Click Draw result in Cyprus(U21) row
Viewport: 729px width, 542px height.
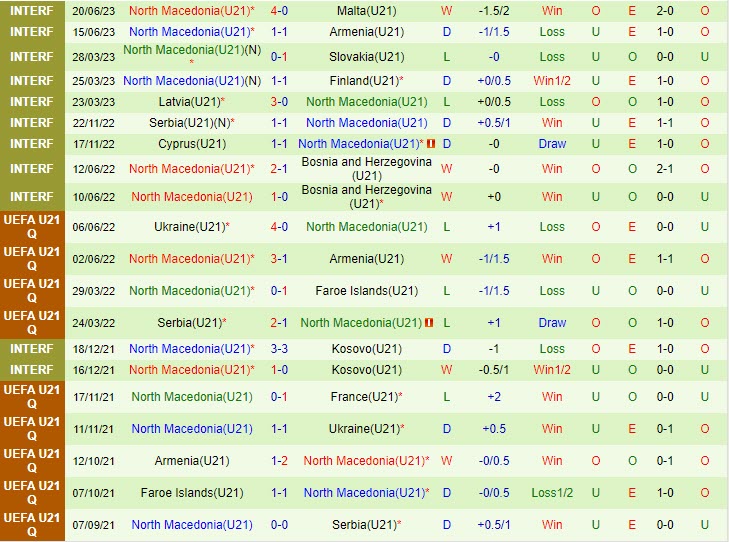(552, 144)
